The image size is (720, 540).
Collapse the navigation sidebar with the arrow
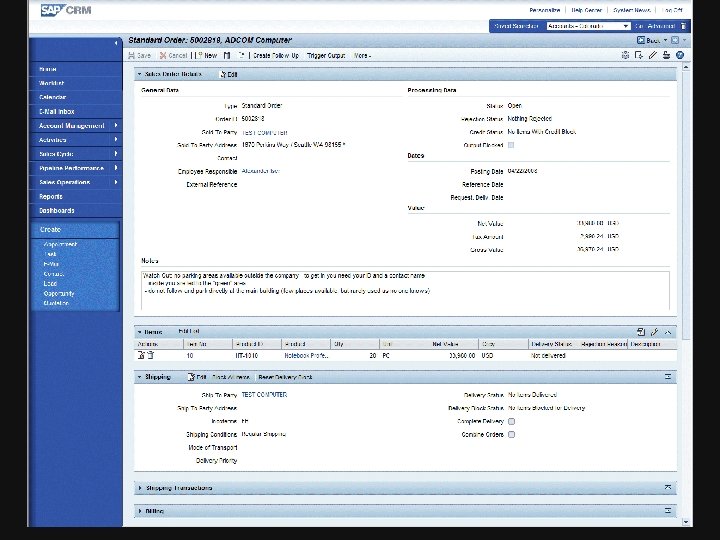pyautogui.click(x=116, y=43)
